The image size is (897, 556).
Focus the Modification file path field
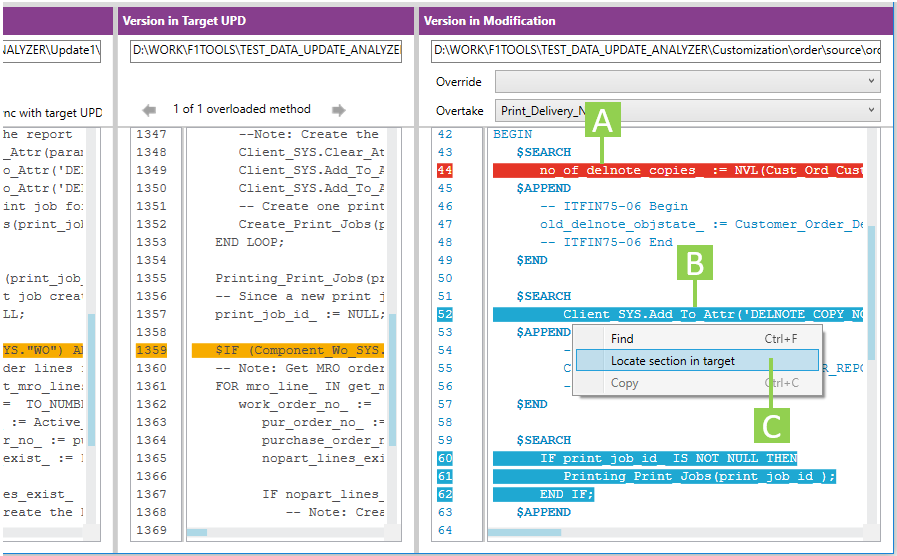coord(656,50)
